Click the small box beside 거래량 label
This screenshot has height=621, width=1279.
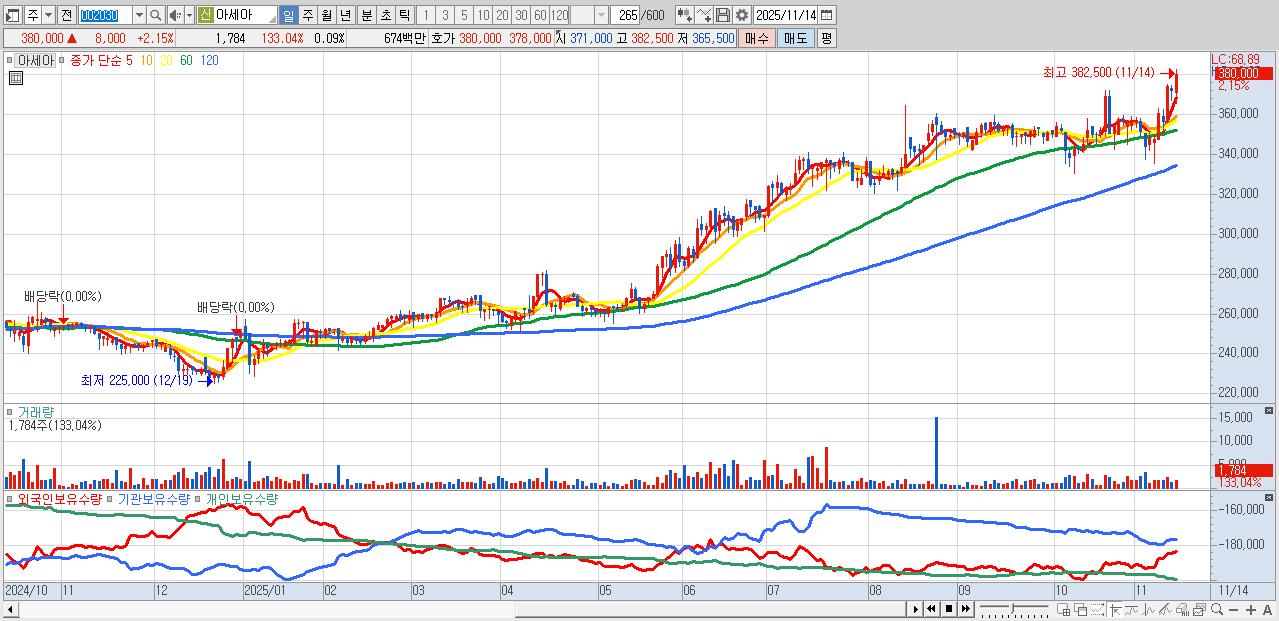pos(11,411)
